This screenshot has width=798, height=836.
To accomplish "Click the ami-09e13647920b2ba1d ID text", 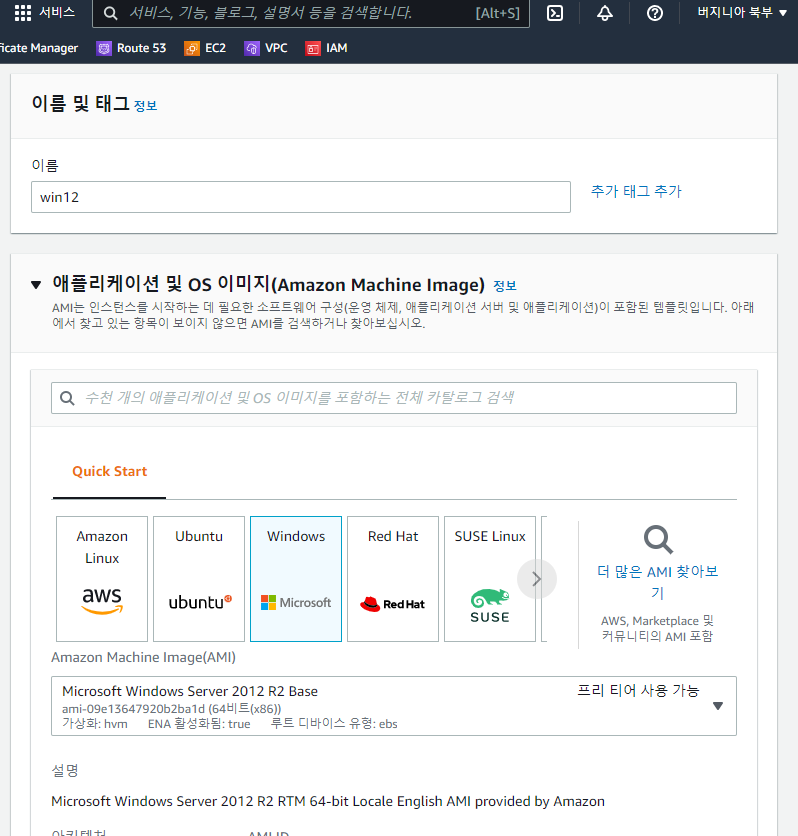I will 133,709.
